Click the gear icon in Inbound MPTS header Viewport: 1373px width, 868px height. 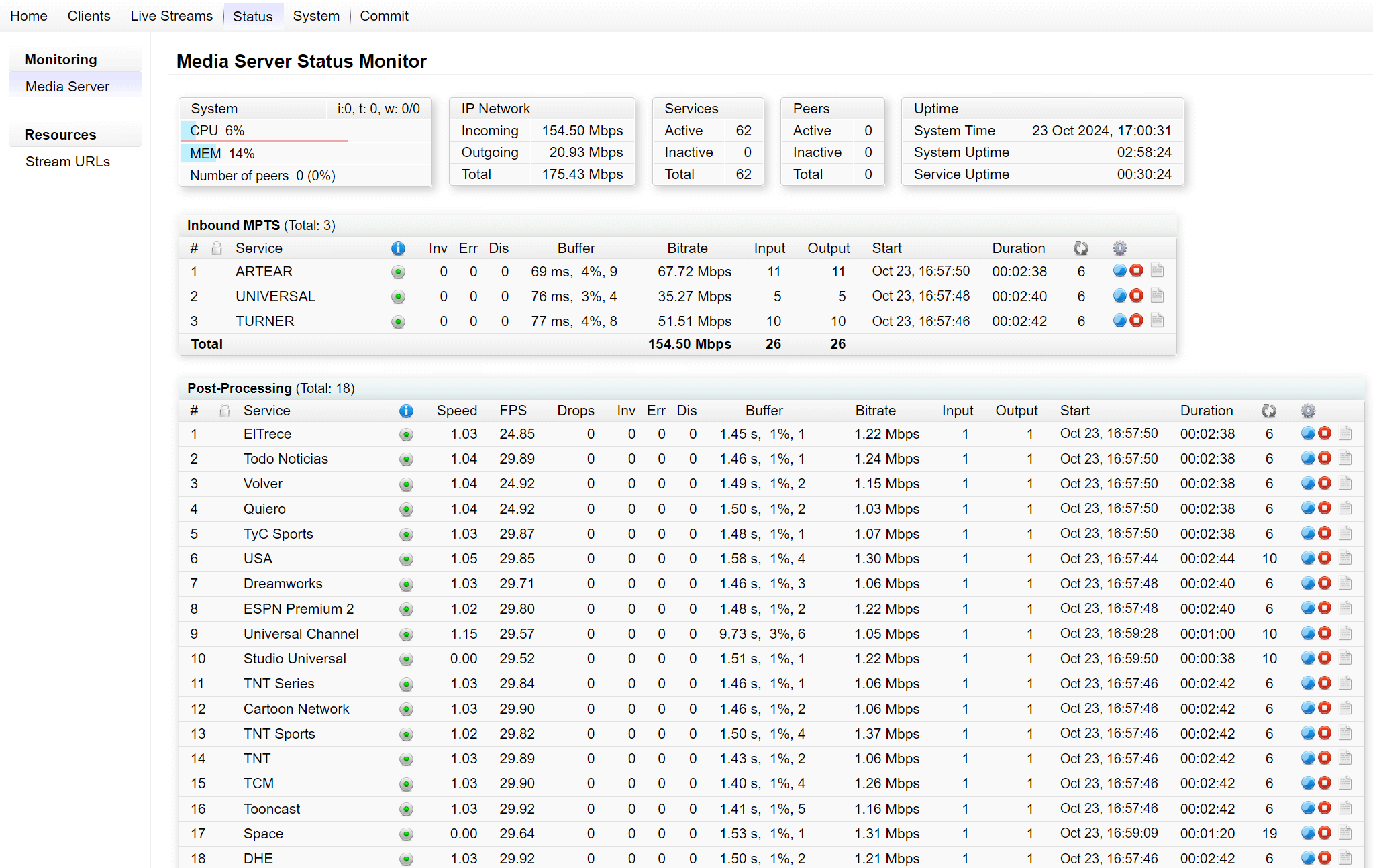[x=1119, y=248]
